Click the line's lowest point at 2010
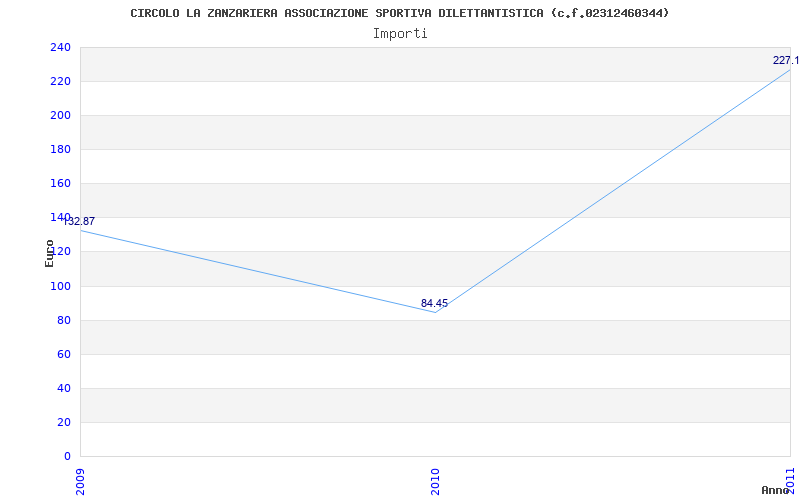 tap(435, 312)
